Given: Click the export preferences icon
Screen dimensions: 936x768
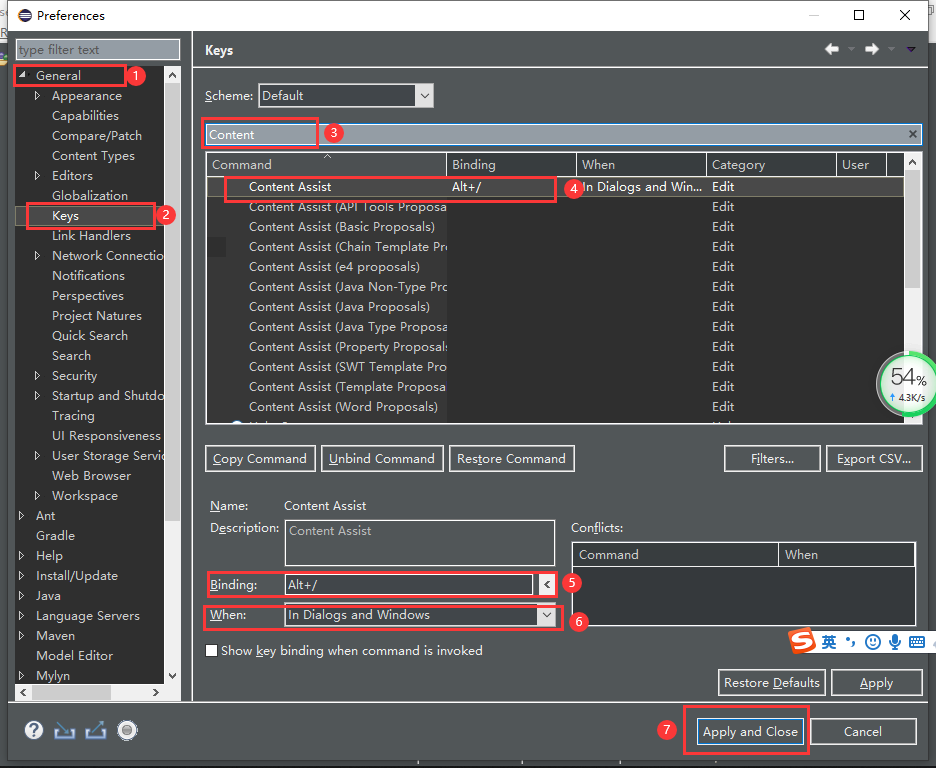Looking at the screenshot, I should point(96,730).
